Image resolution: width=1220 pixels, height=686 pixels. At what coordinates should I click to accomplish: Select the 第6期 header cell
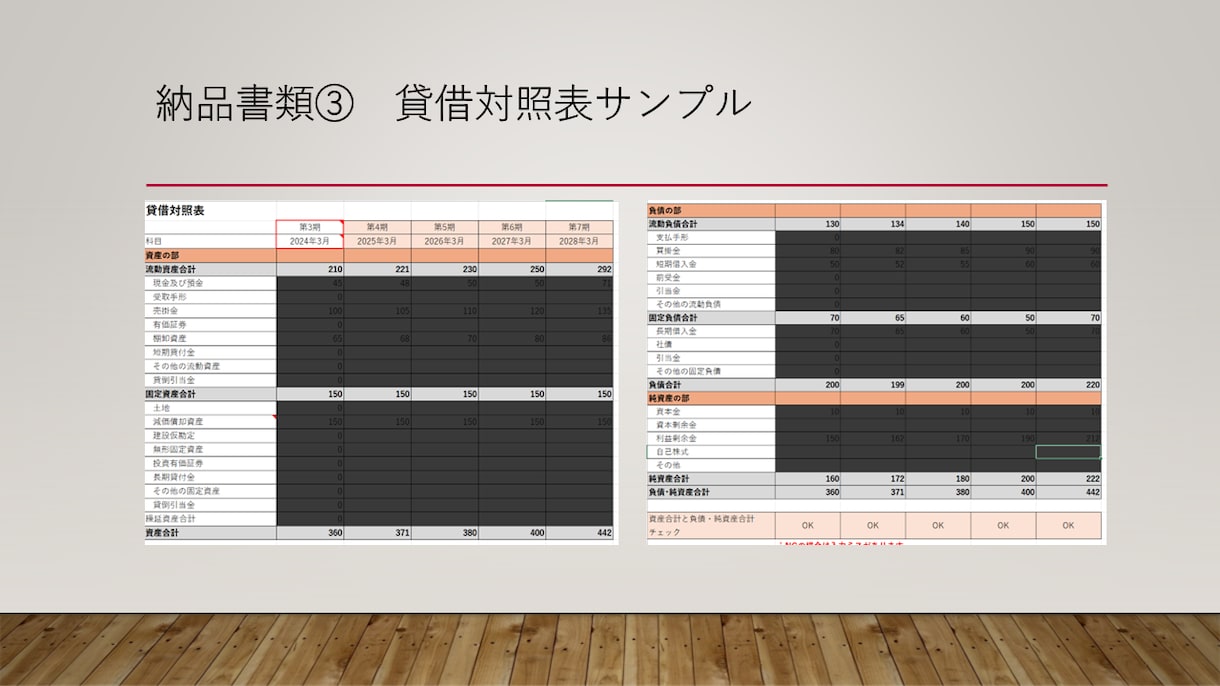coord(511,227)
